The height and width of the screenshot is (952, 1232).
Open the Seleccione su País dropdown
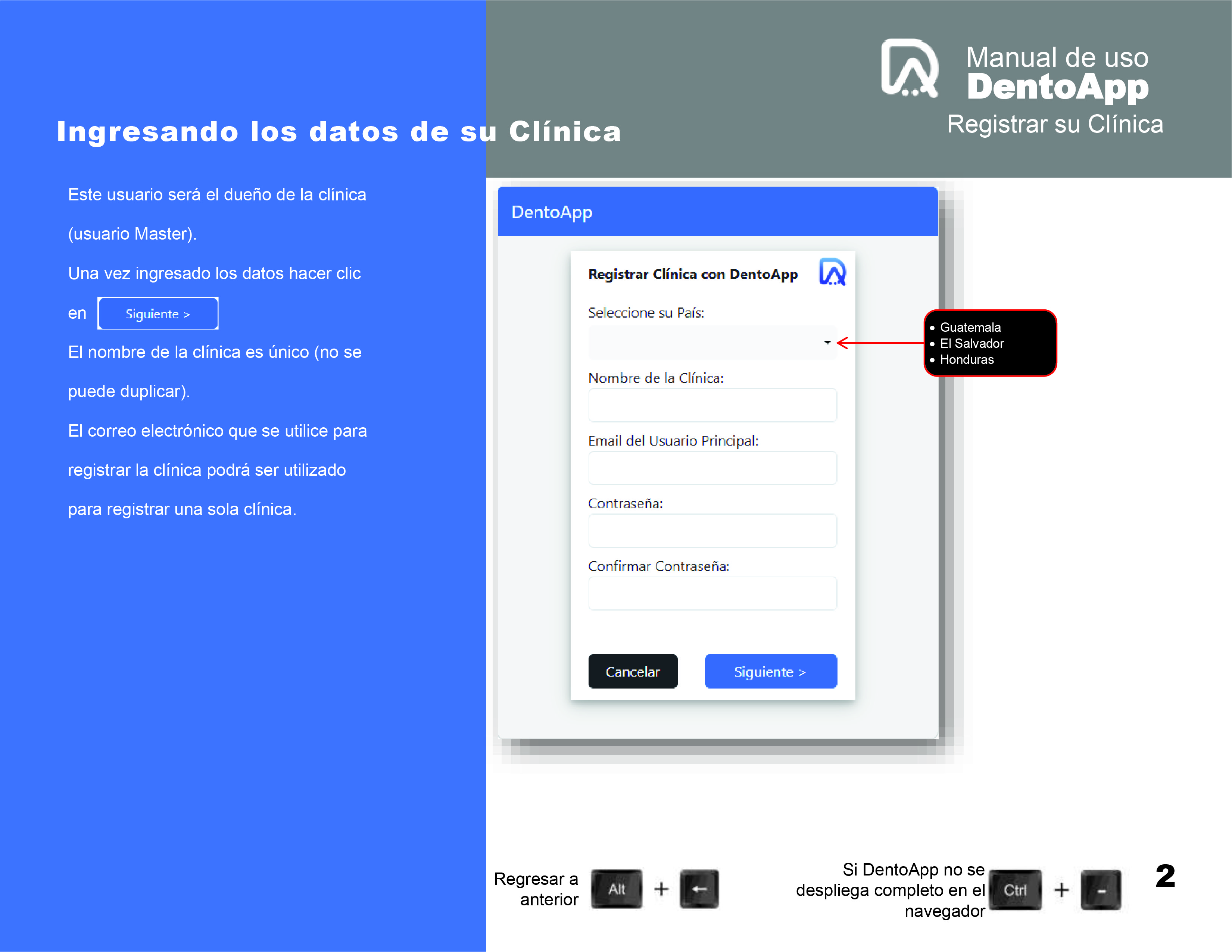[x=712, y=342]
